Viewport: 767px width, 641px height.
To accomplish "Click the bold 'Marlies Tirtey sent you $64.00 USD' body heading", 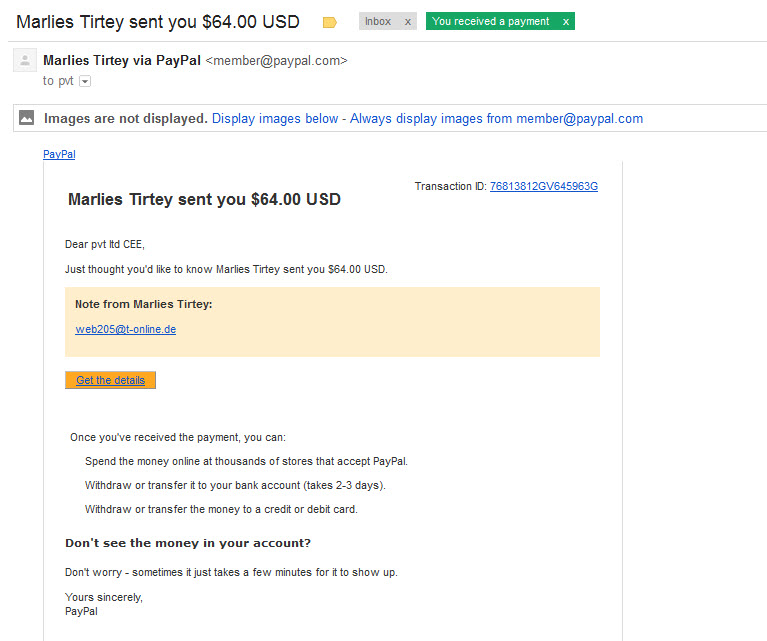I will pos(204,199).
